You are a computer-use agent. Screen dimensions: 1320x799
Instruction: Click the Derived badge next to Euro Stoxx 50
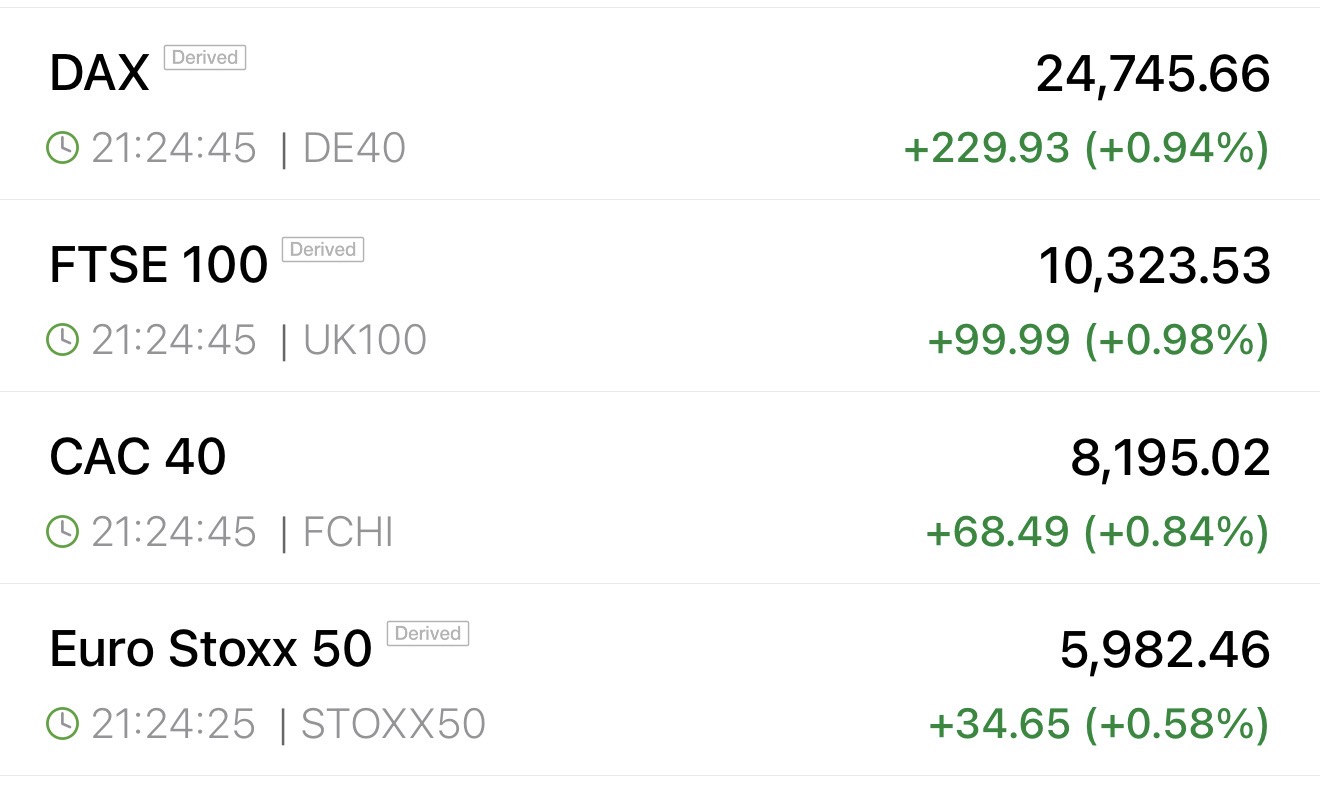[428, 634]
